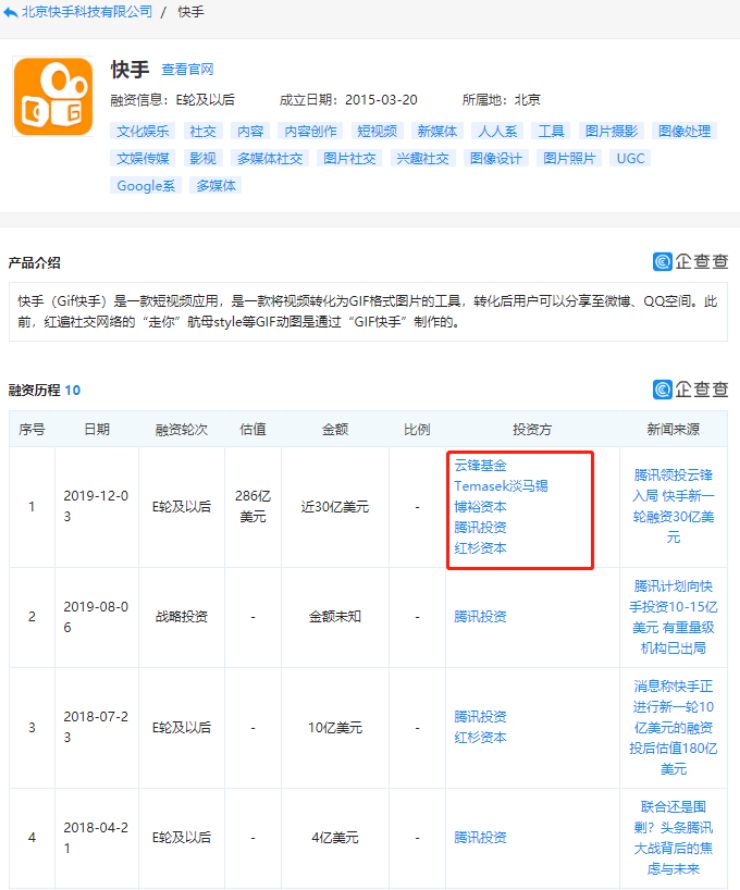The width and height of the screenshot is (740, 890).
Task: Click the 云锋基金 investor link
Action: (480, 465)
